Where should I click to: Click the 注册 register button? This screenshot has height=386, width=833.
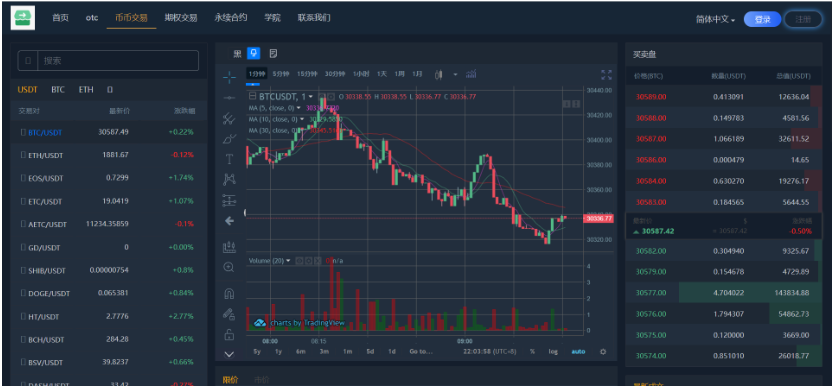[804, 19]
